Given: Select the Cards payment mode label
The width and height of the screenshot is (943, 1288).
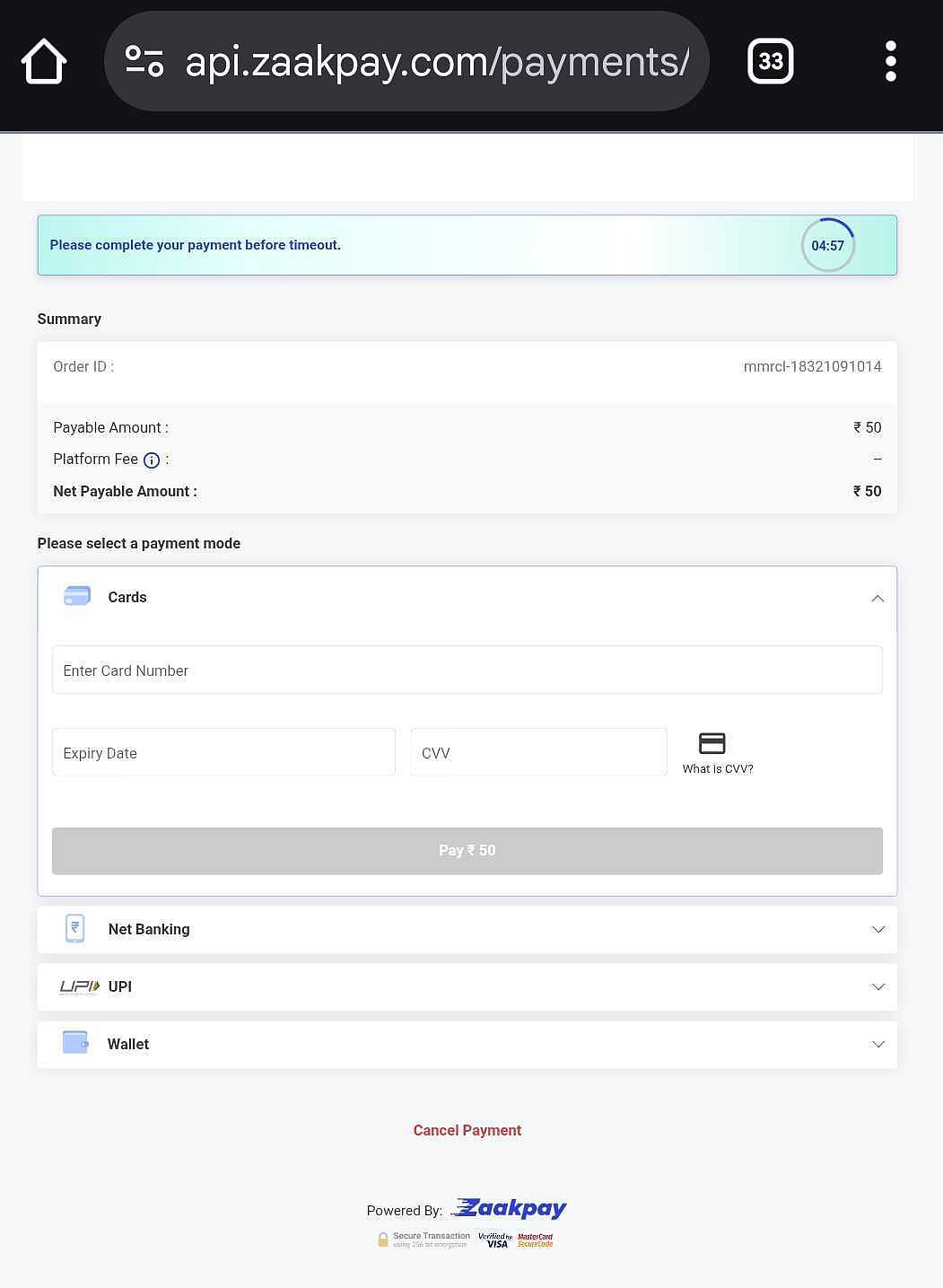Looking at the screenshot, I should coord(127,598).
